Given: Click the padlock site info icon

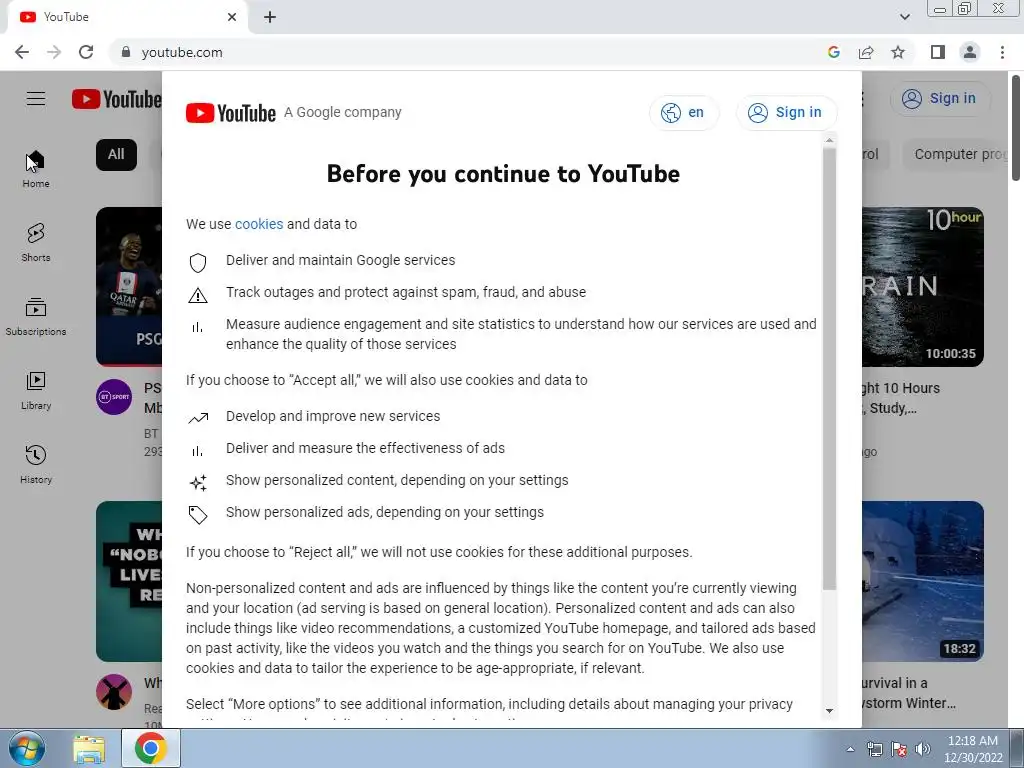Looking at the screenshot, I should 126,52.
